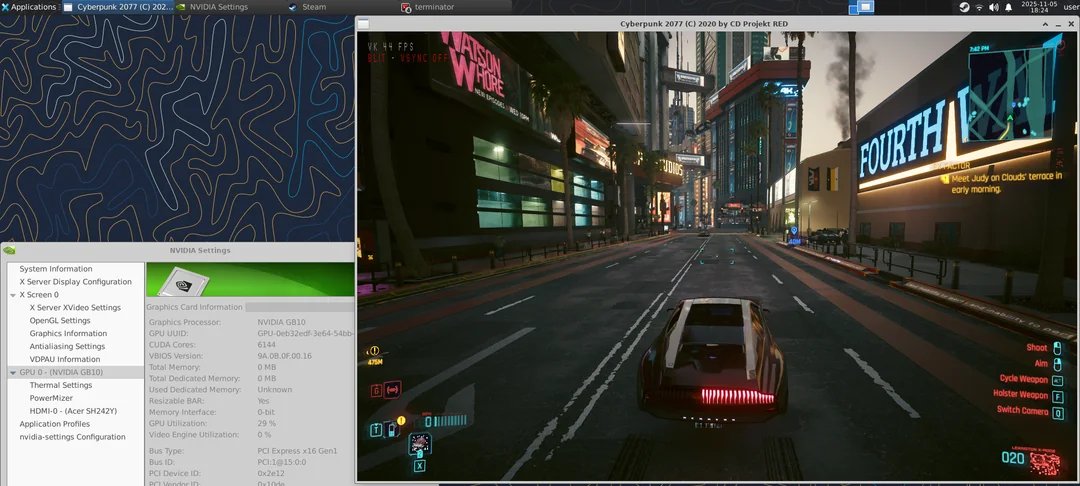Click the workspace switcher icon in top panel
1080x486 pixels.
(861, 7)
